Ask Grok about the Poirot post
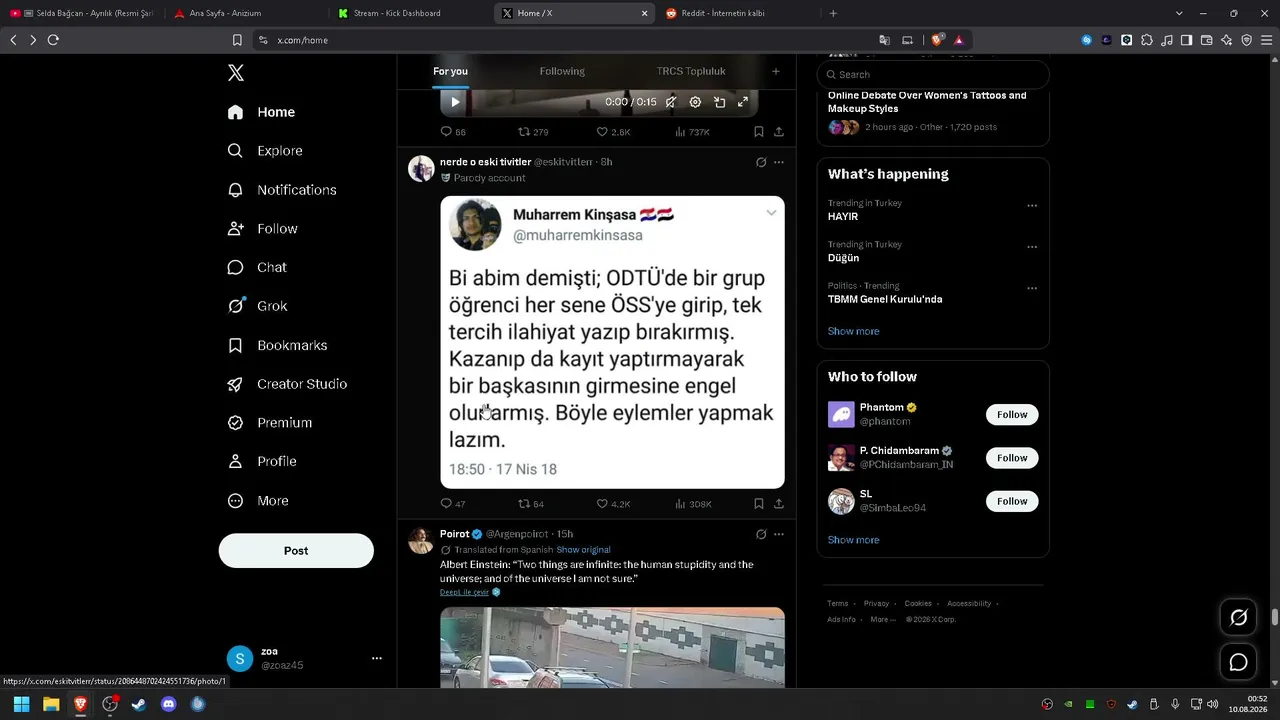Image resolution: width=1280 pixels, height=720 pixels. pos(761,534)
